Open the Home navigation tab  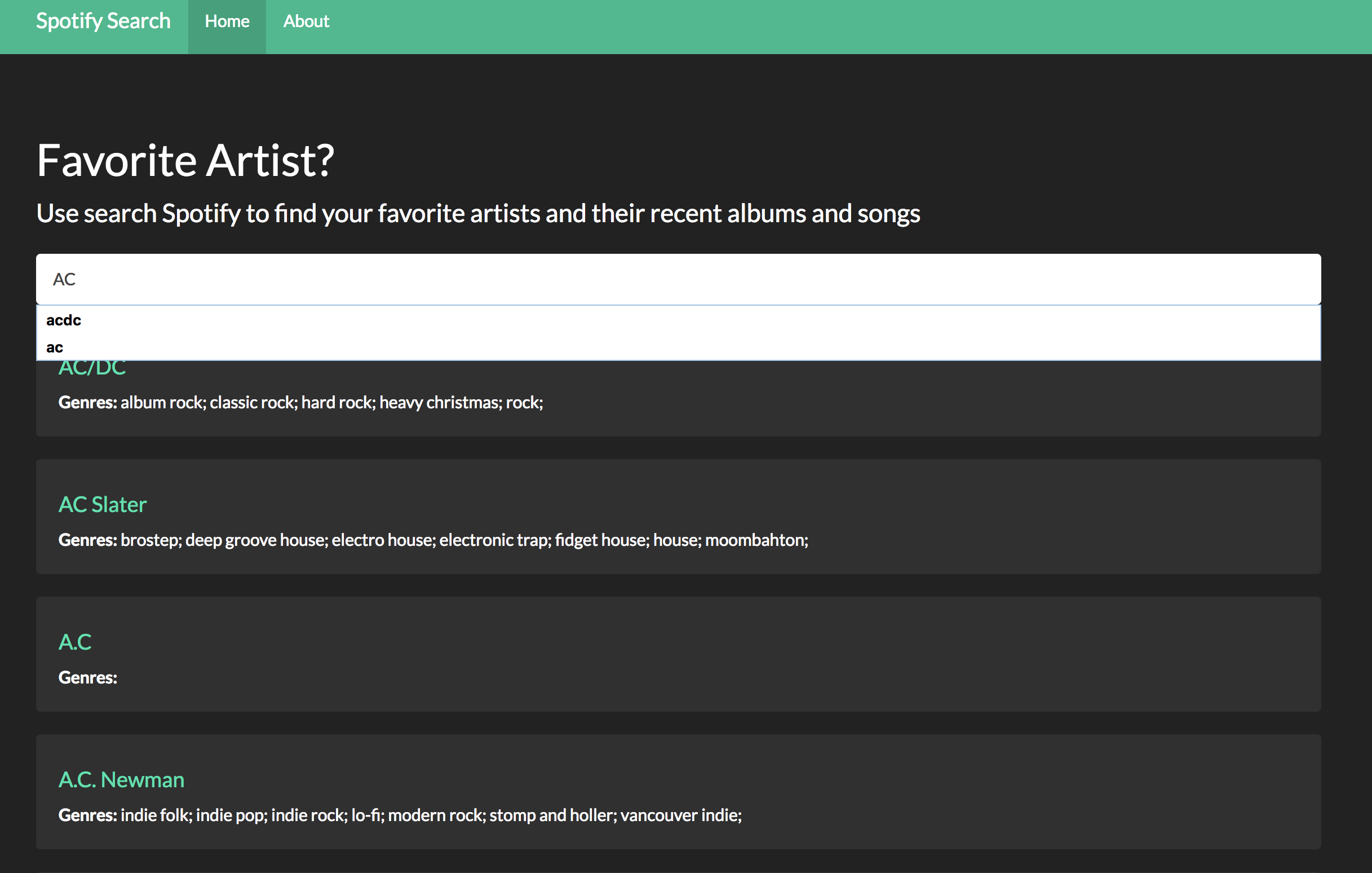(227, 21)
